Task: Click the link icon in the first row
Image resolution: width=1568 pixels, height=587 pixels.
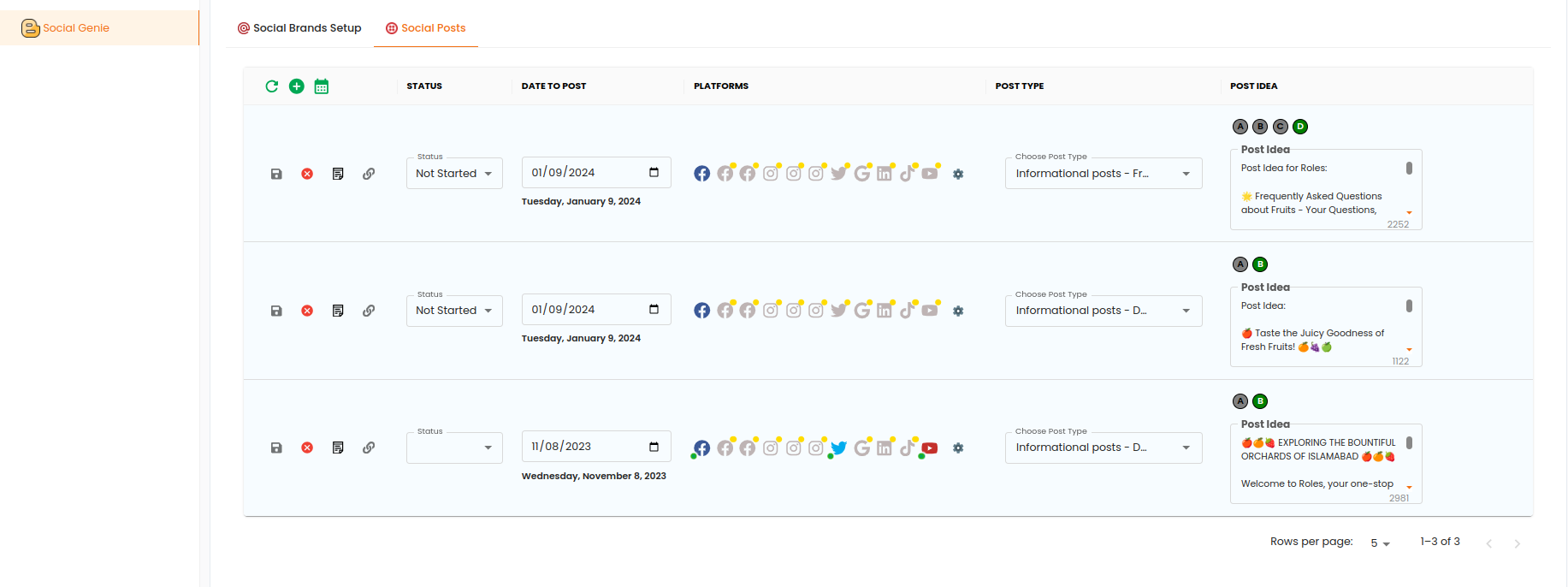Action: [369, 174]
